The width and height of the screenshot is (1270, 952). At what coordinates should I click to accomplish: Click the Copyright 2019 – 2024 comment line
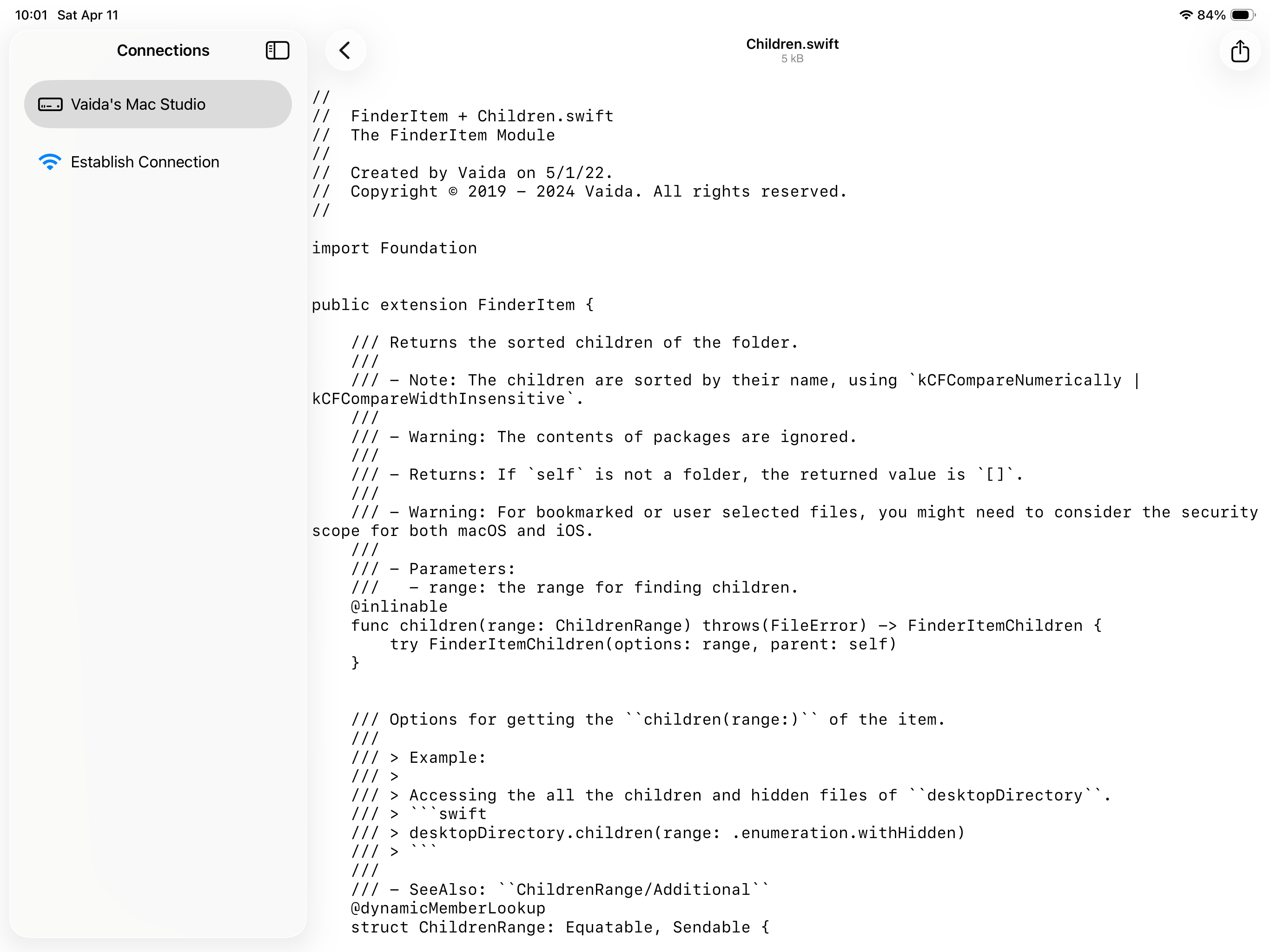(x=580, y=192)
